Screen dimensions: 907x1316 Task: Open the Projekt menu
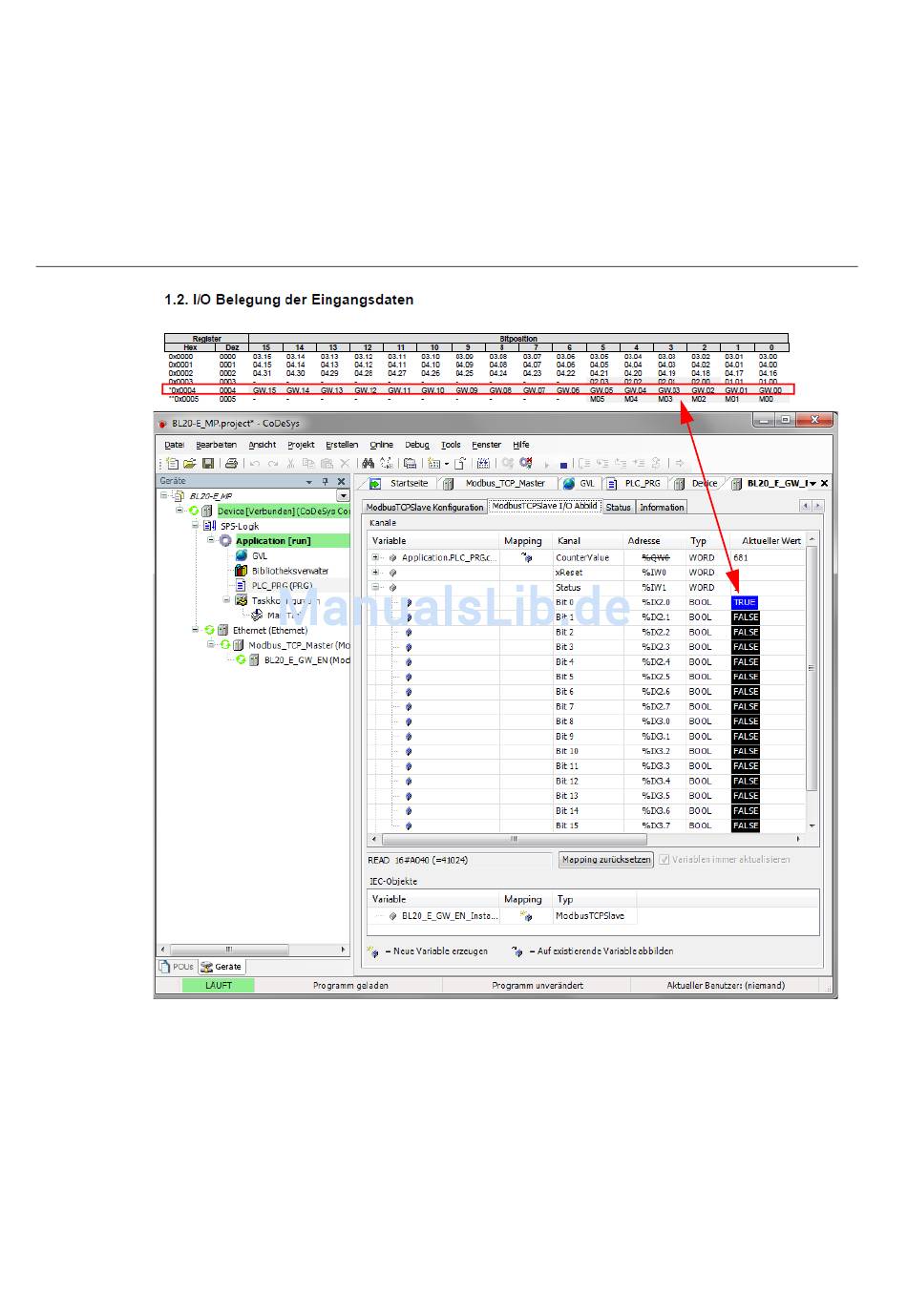click(x=301, y=445)
